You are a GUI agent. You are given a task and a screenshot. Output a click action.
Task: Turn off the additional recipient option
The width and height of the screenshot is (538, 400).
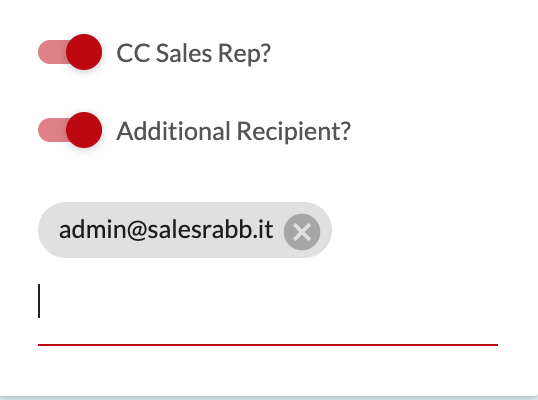(x=70, y=130)
